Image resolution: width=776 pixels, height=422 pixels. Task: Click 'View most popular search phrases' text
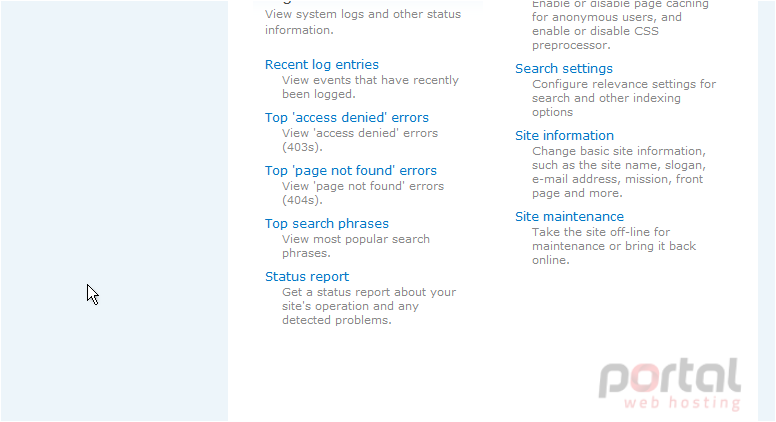click(x=356, y=246)
